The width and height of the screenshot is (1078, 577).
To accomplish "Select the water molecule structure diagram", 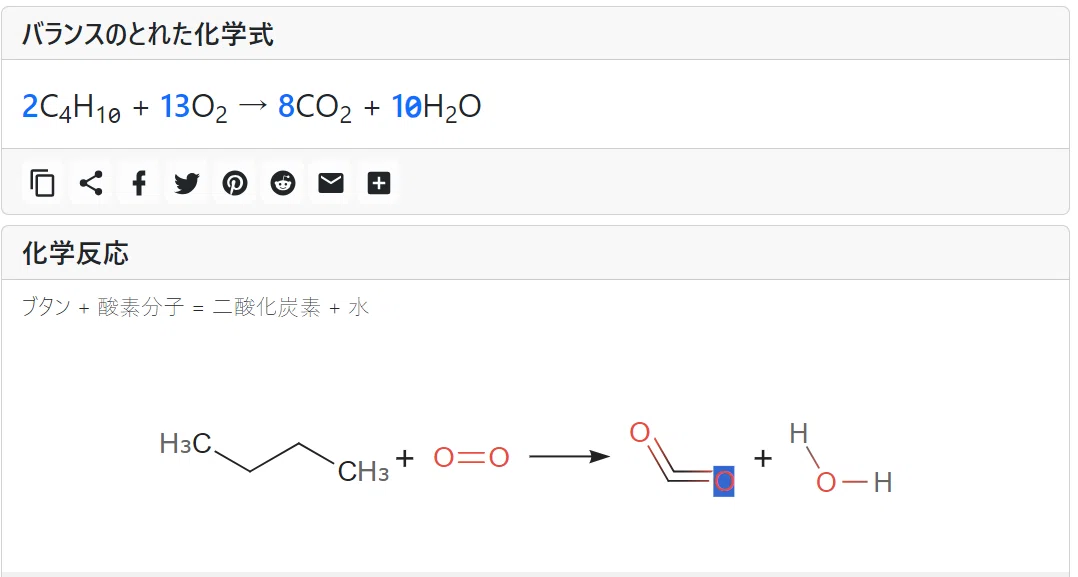I will (841, 458).
